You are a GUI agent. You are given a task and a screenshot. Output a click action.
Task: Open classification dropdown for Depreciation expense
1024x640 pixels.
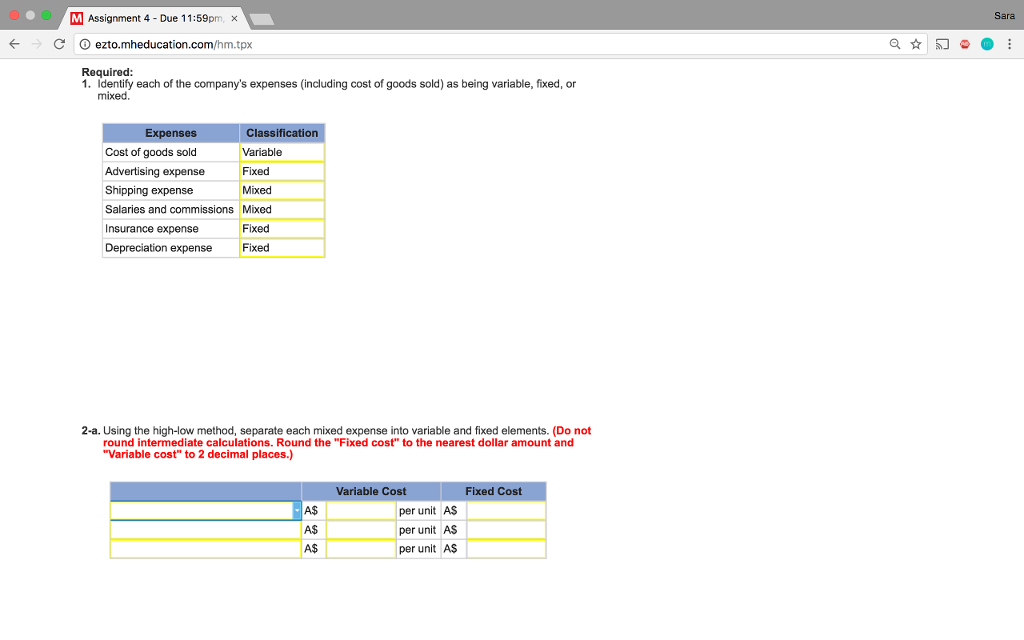281,248
